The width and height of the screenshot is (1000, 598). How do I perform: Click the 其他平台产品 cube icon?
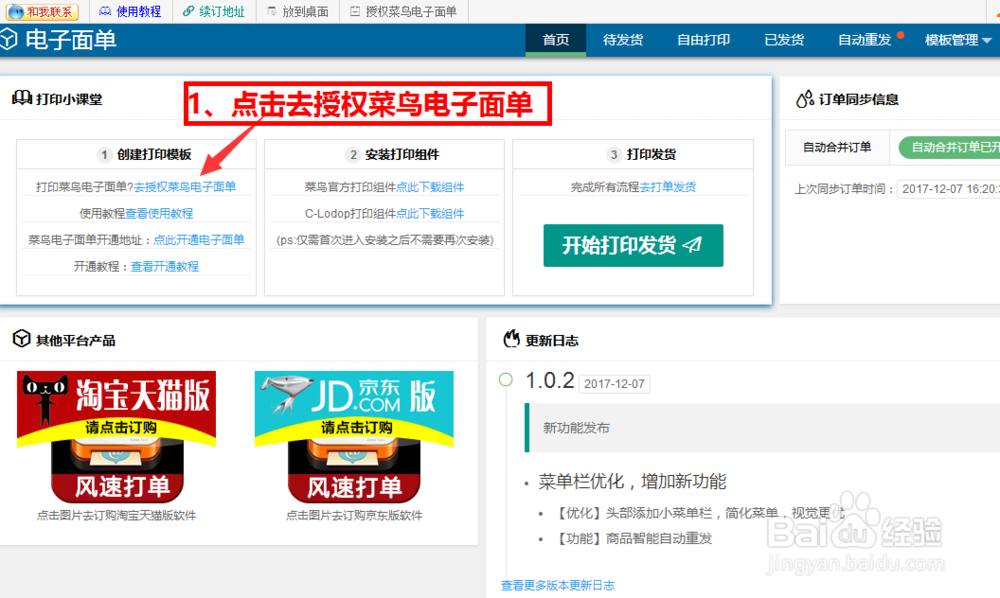[23, 340]
